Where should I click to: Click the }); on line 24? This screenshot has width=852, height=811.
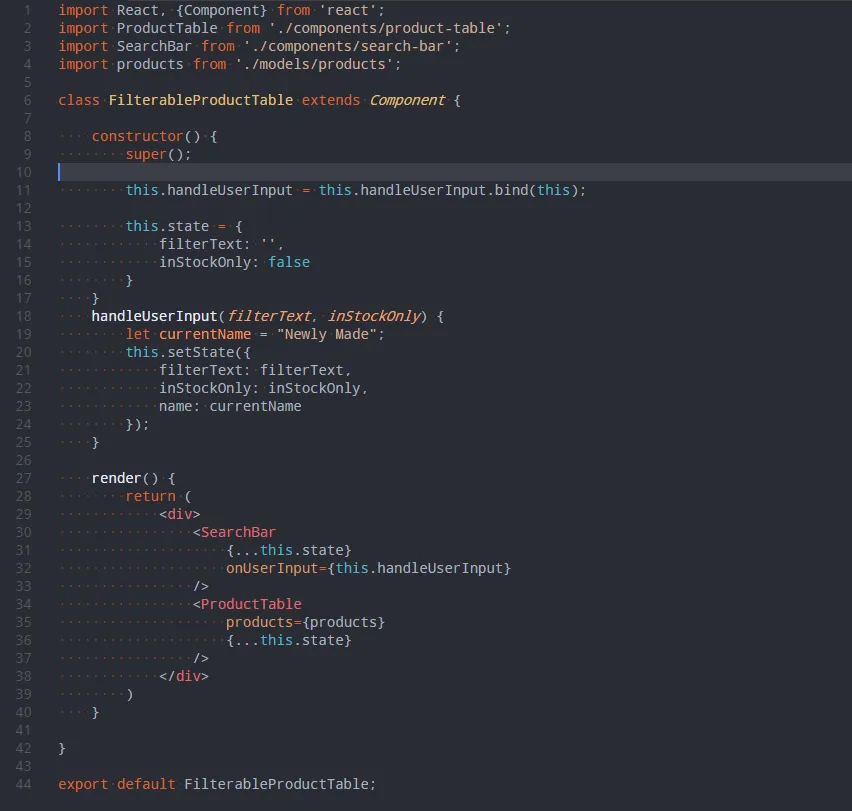pyautogui.click(x=137, y=424)
